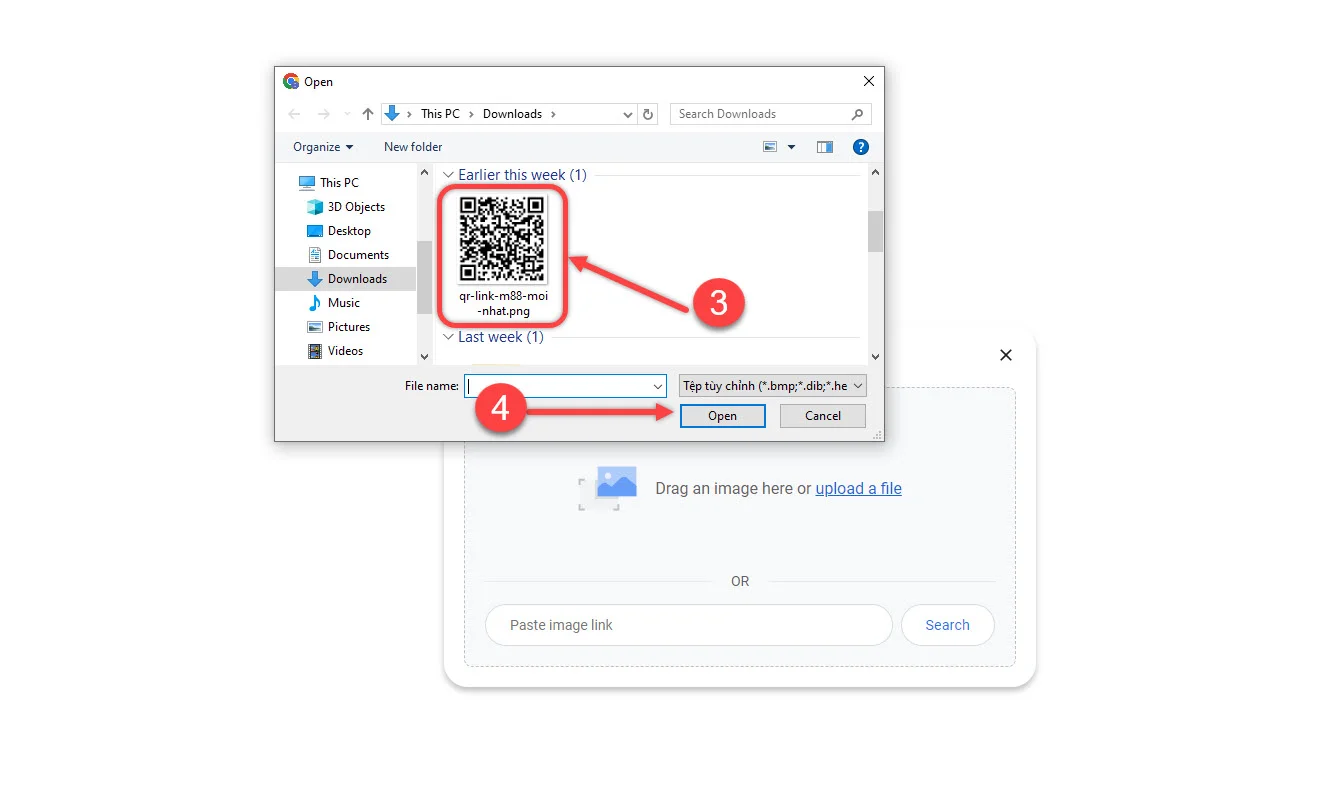Collapse the Earlier this week group
This screenshot has width=1342, height=805.
[x=448, y=175]
